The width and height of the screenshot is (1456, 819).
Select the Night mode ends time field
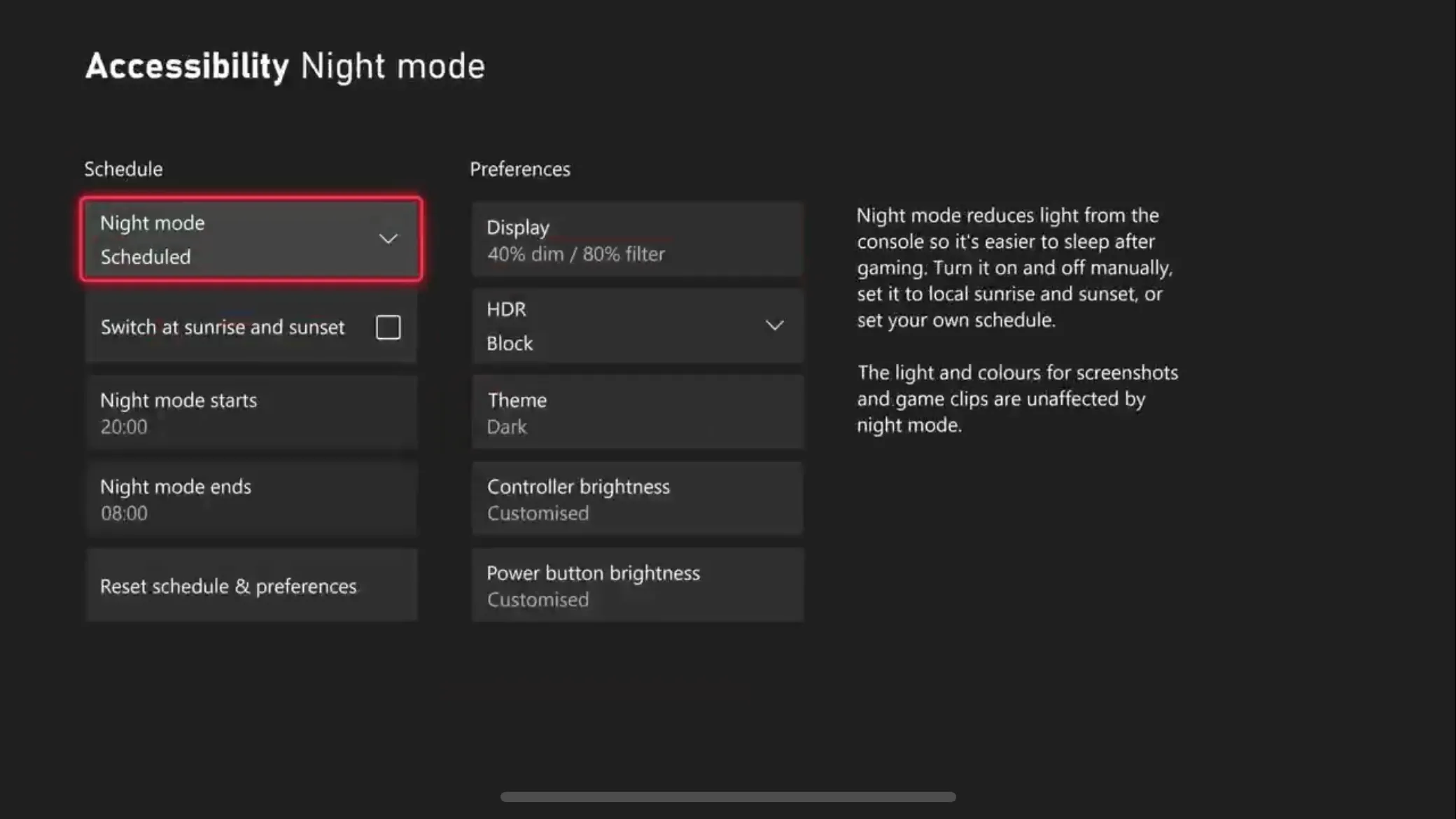click(x=251, y=499)
